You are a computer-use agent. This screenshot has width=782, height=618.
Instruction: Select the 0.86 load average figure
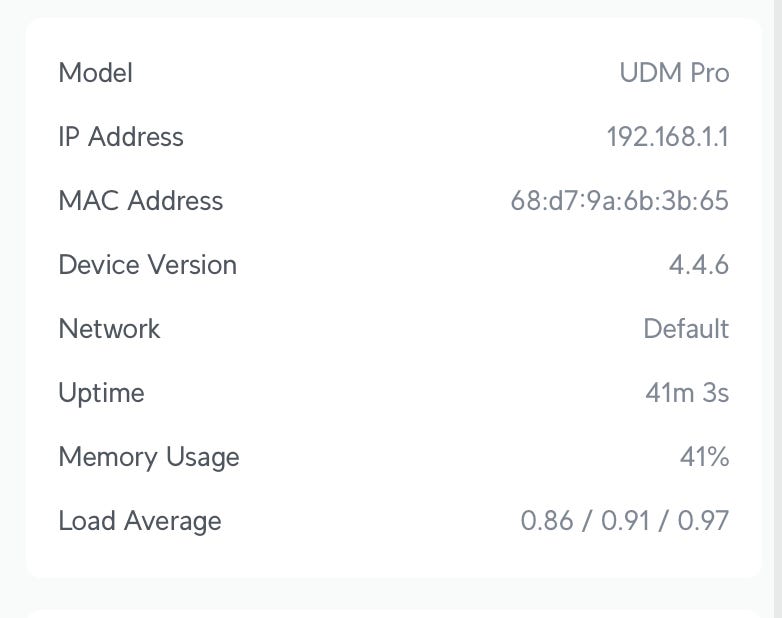pos(547,521)
